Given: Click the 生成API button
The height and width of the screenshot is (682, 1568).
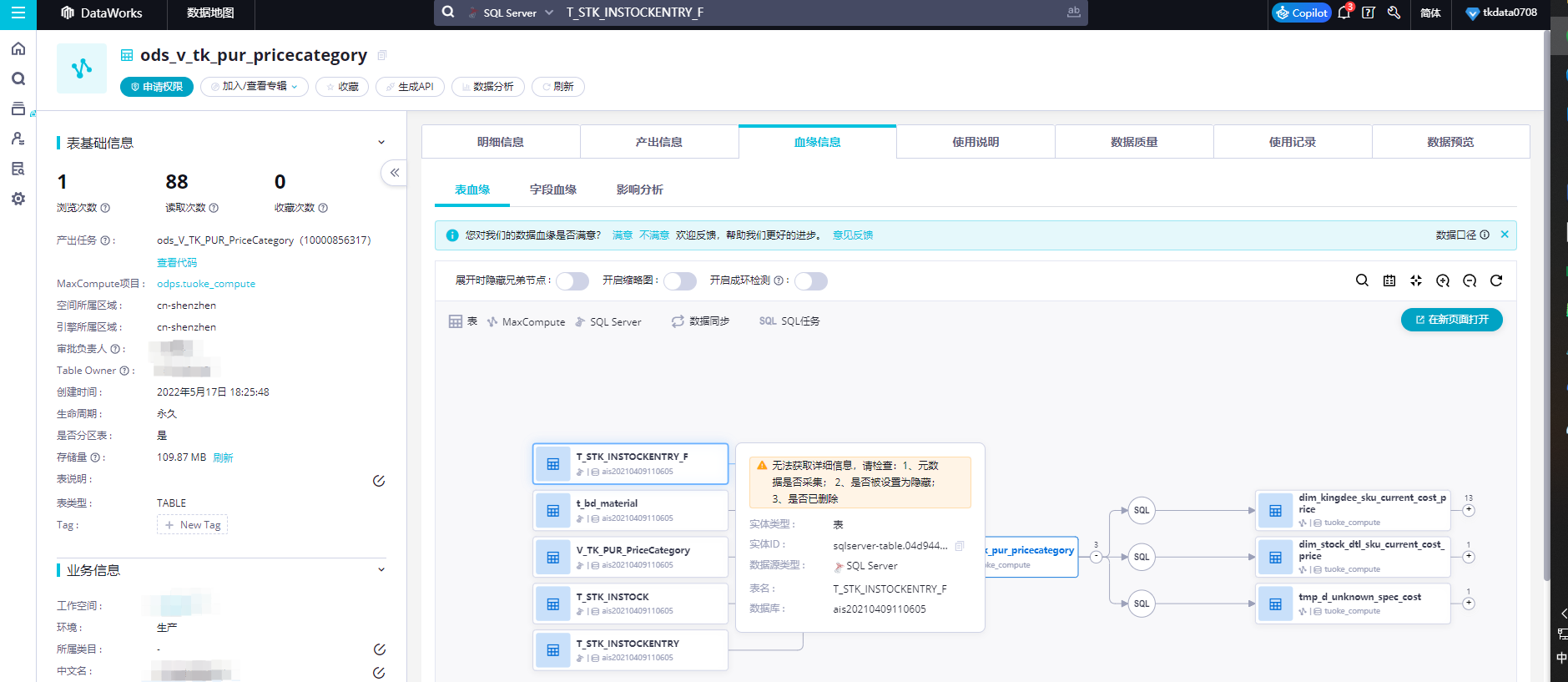Looking at the screenshot, I should pyautogui.click(x=410, y=87).
